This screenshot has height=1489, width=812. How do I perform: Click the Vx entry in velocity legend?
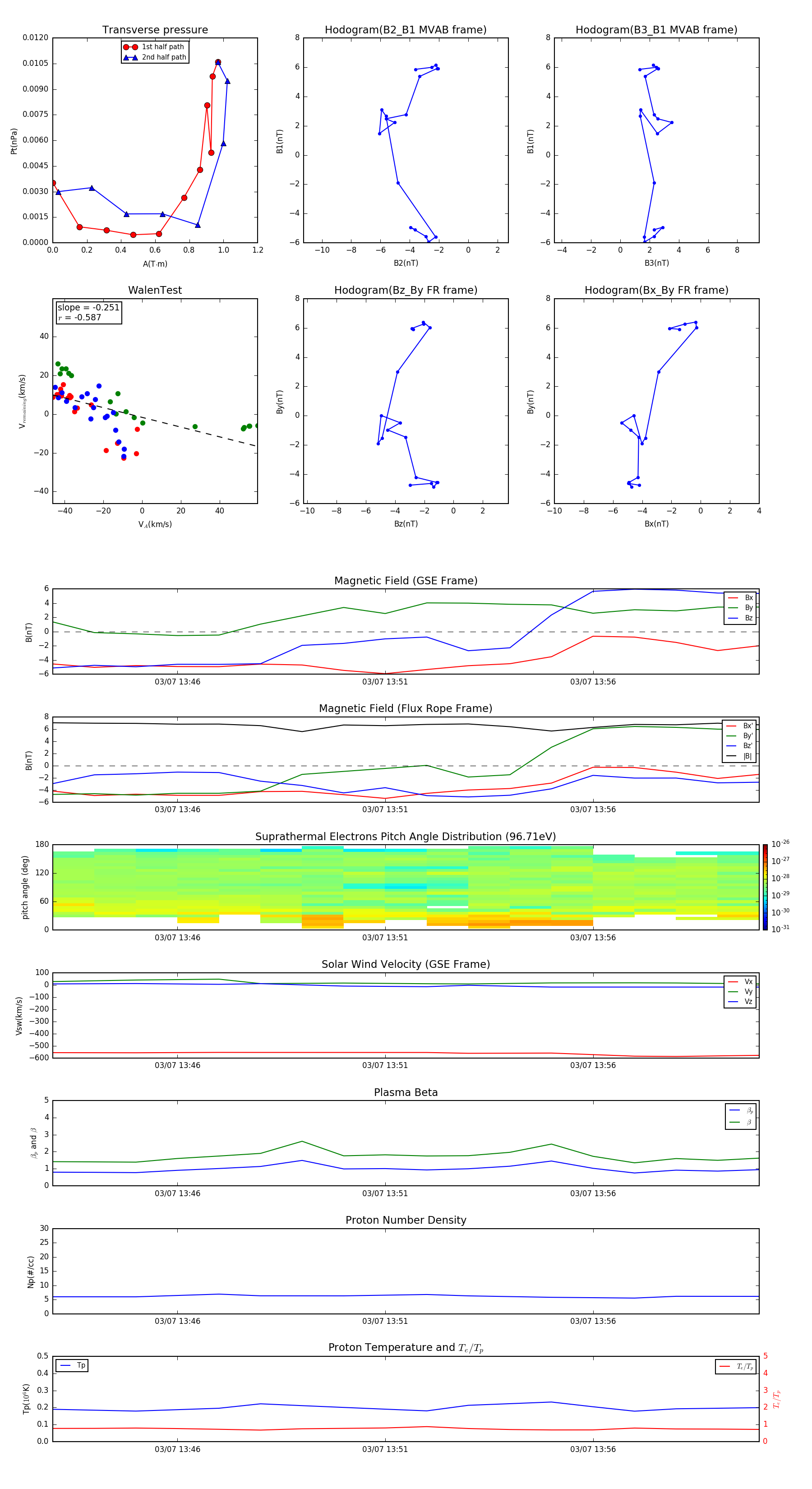point(740,981)
